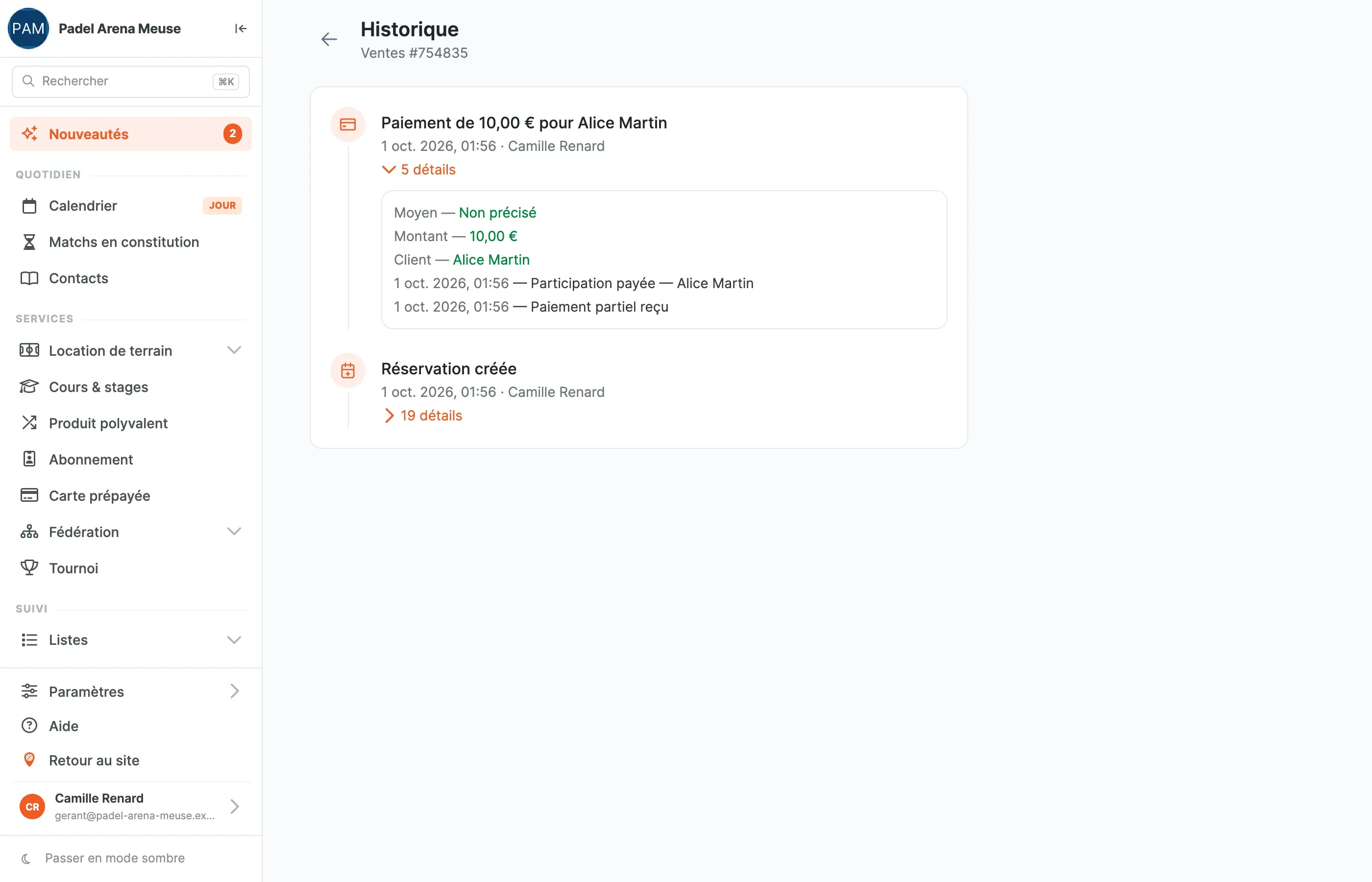Screen dimensions: 1372x882
Task: Open the Calendrier menu item
Action: [130, 206]
